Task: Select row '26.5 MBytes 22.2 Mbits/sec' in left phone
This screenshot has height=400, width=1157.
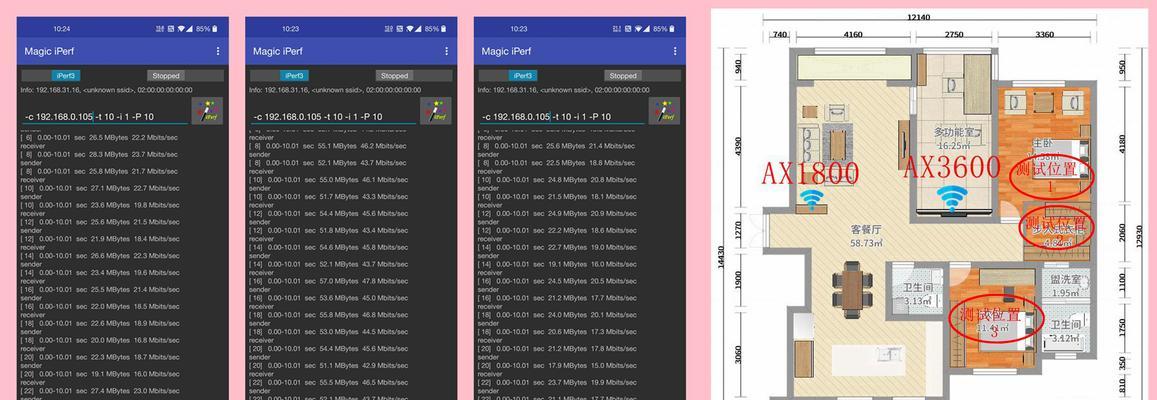Action: pos(100,138)
